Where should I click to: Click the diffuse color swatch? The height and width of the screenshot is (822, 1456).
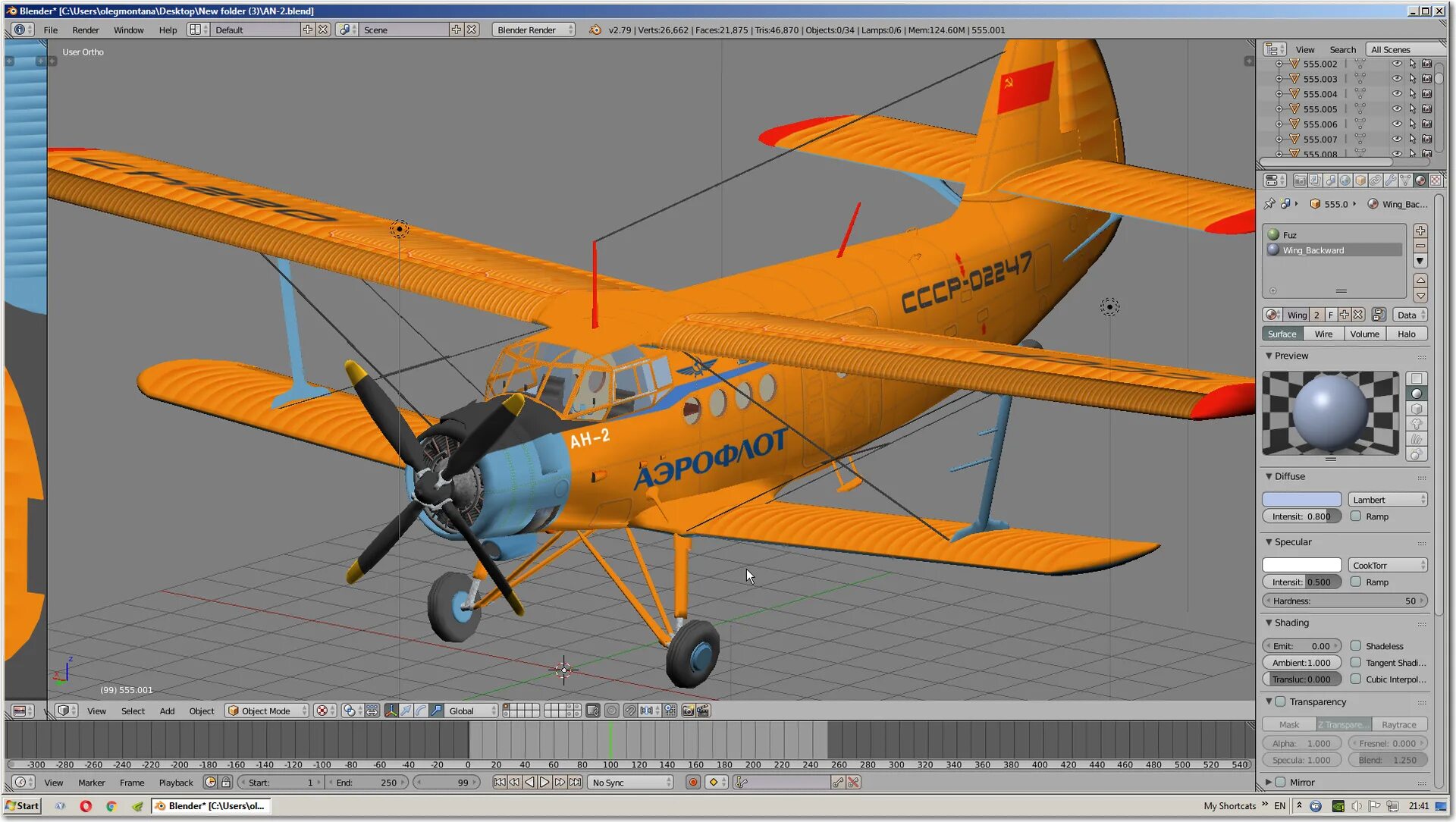[1301, 500]
